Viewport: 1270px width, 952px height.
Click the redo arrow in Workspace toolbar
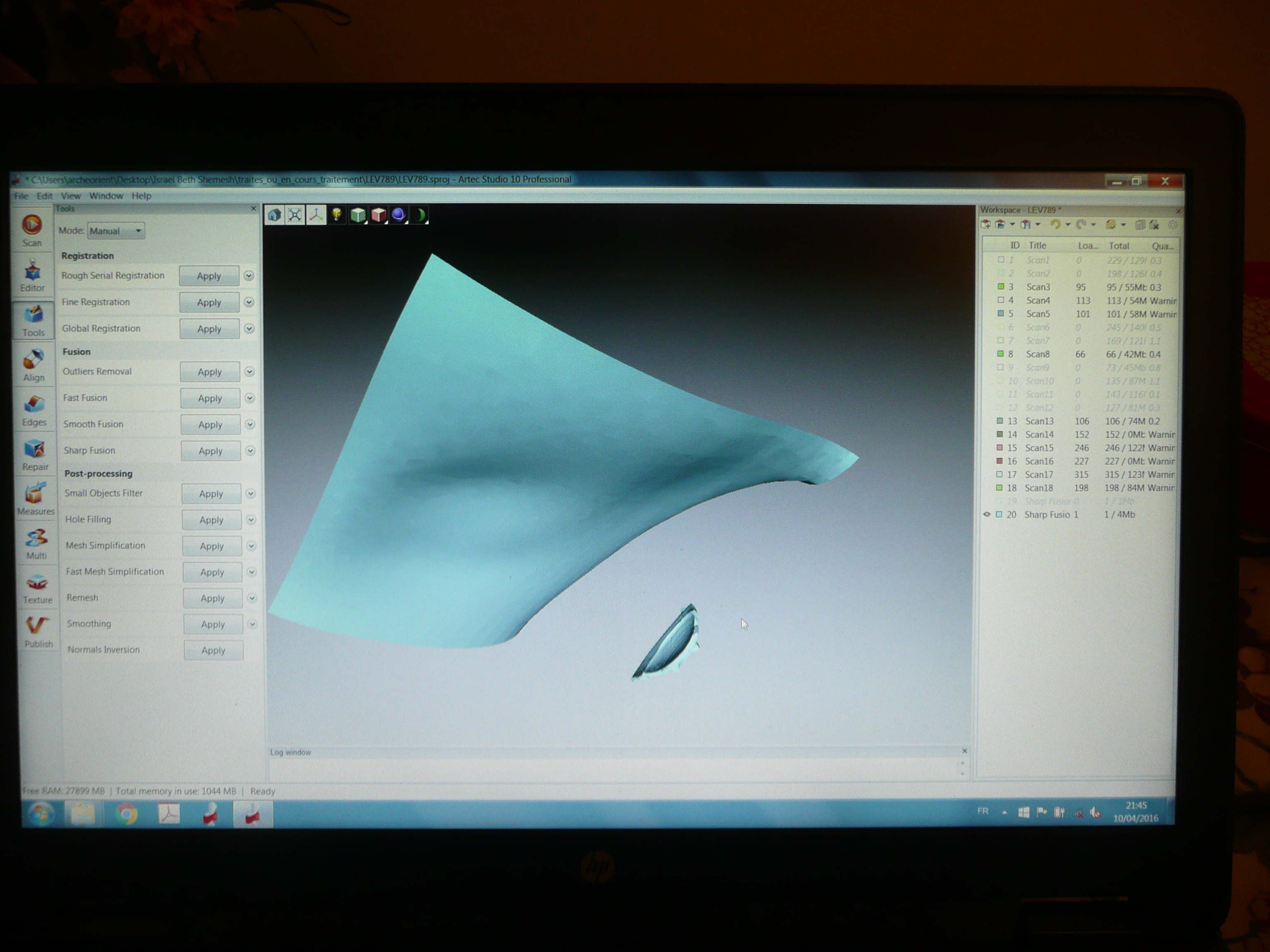[1081, 225]
